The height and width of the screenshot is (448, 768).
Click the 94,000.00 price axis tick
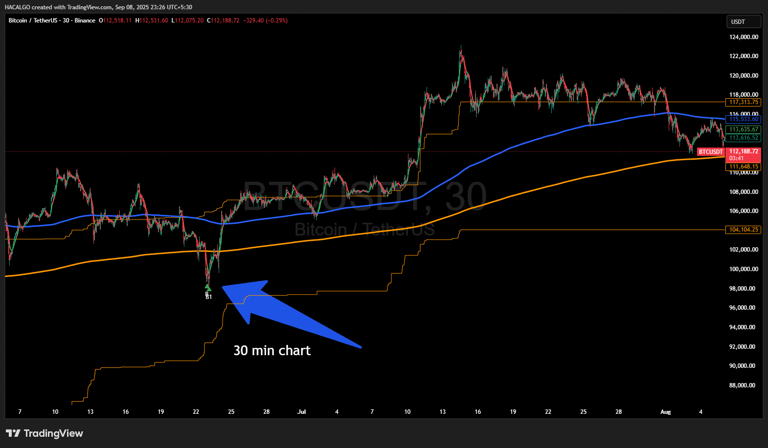click(744, 327)
